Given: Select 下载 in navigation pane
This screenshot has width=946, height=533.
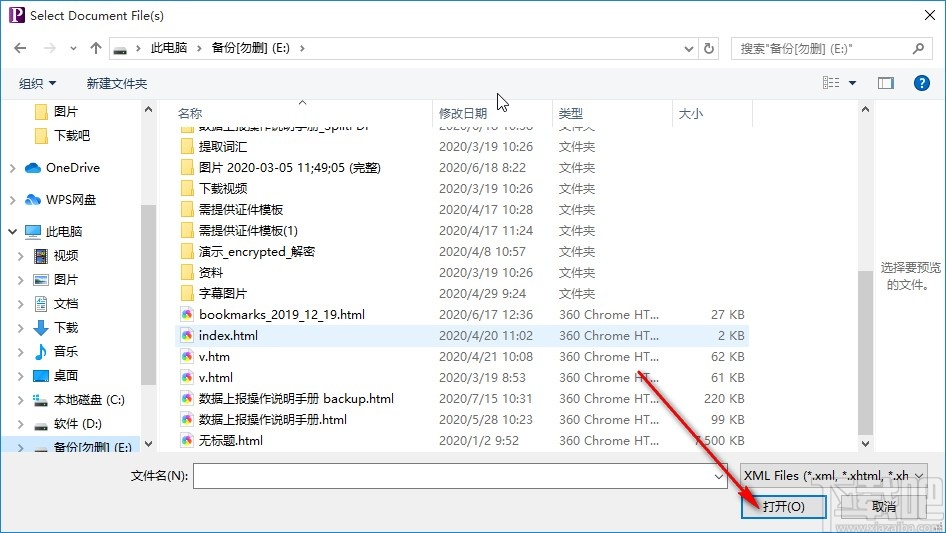Looking at the screenshot, I should tap(66, 327).
